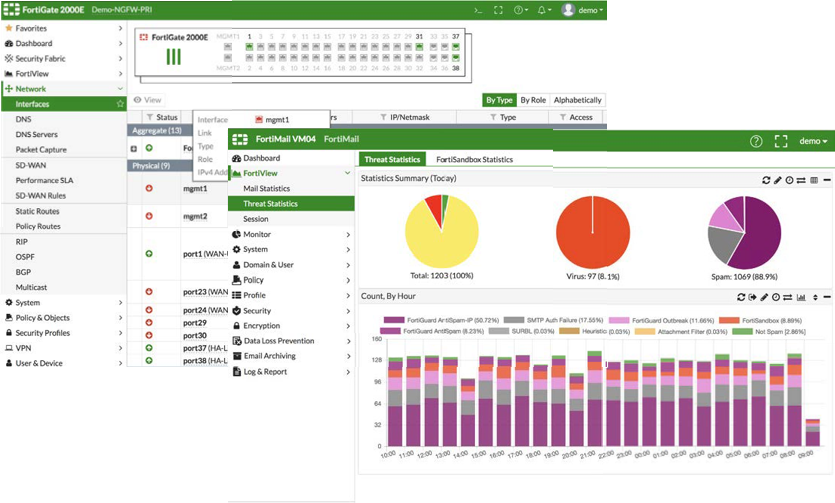
Task: Filter by Status column header
Action: (x=162, y=117)
